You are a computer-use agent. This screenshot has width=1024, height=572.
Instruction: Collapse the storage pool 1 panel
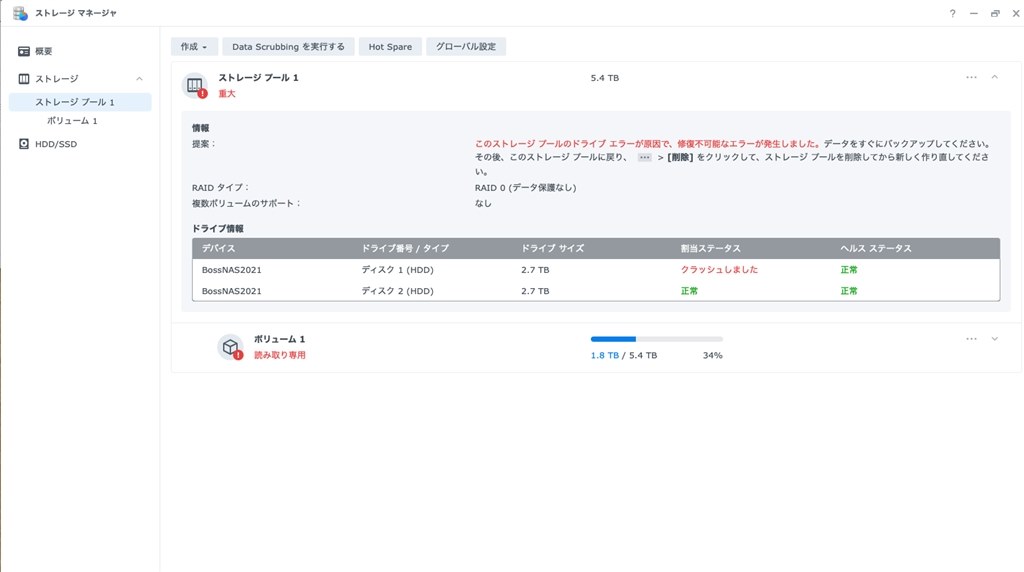[x=995, y=77]
